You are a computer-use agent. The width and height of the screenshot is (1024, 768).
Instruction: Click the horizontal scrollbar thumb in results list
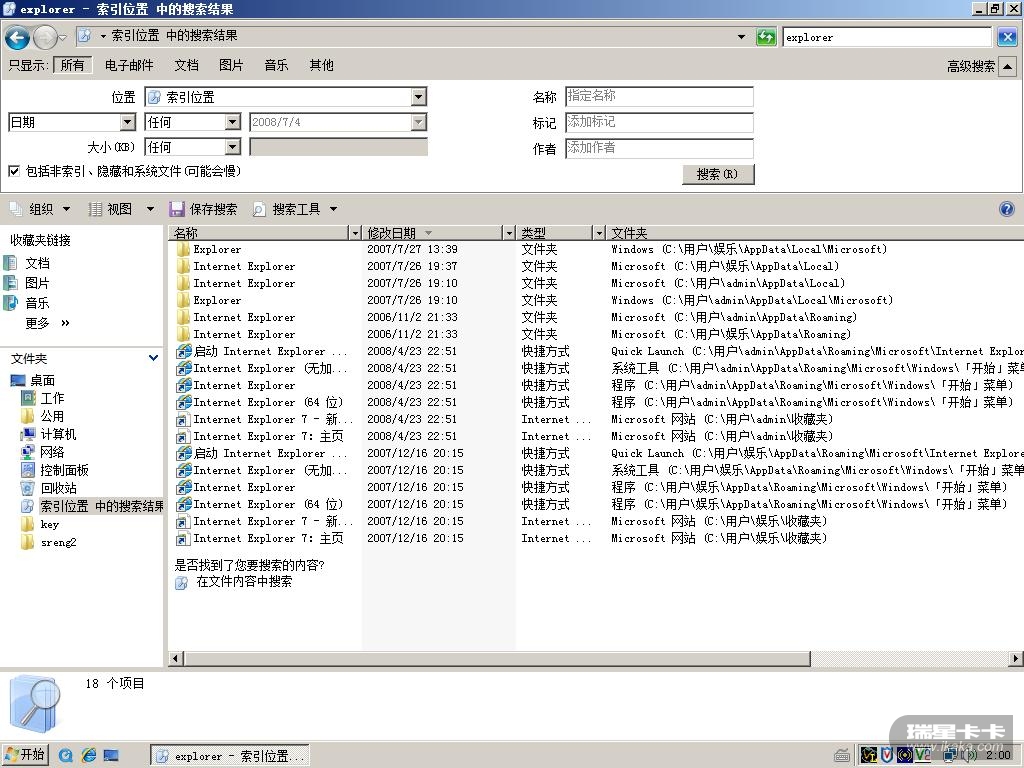click(496, 658)
